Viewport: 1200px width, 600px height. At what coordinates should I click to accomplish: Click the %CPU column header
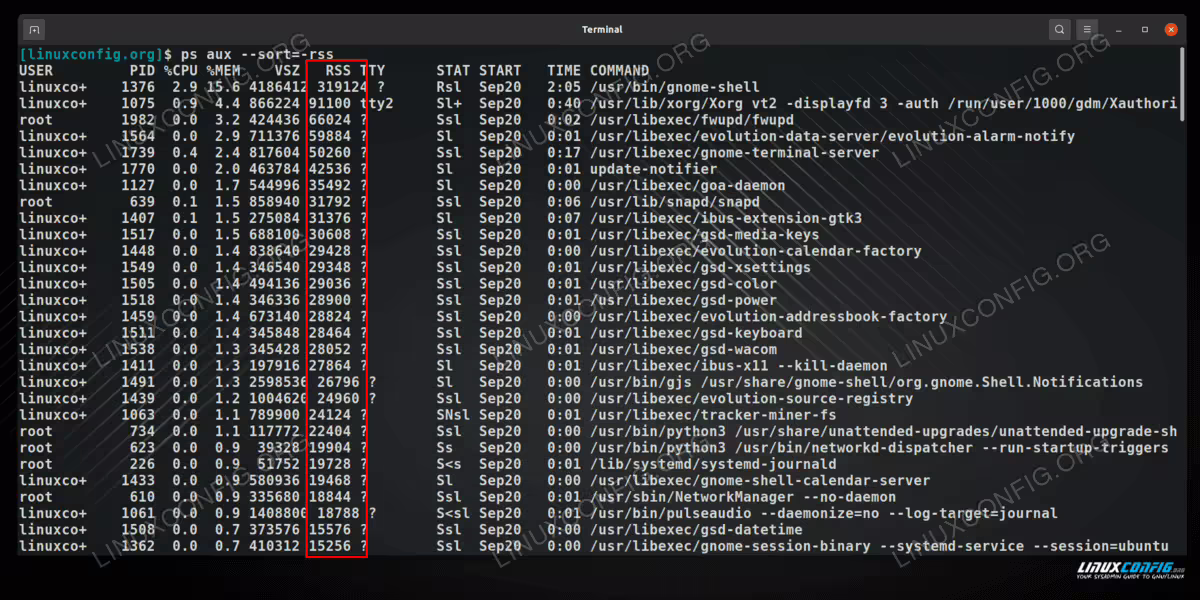(181, 71)
